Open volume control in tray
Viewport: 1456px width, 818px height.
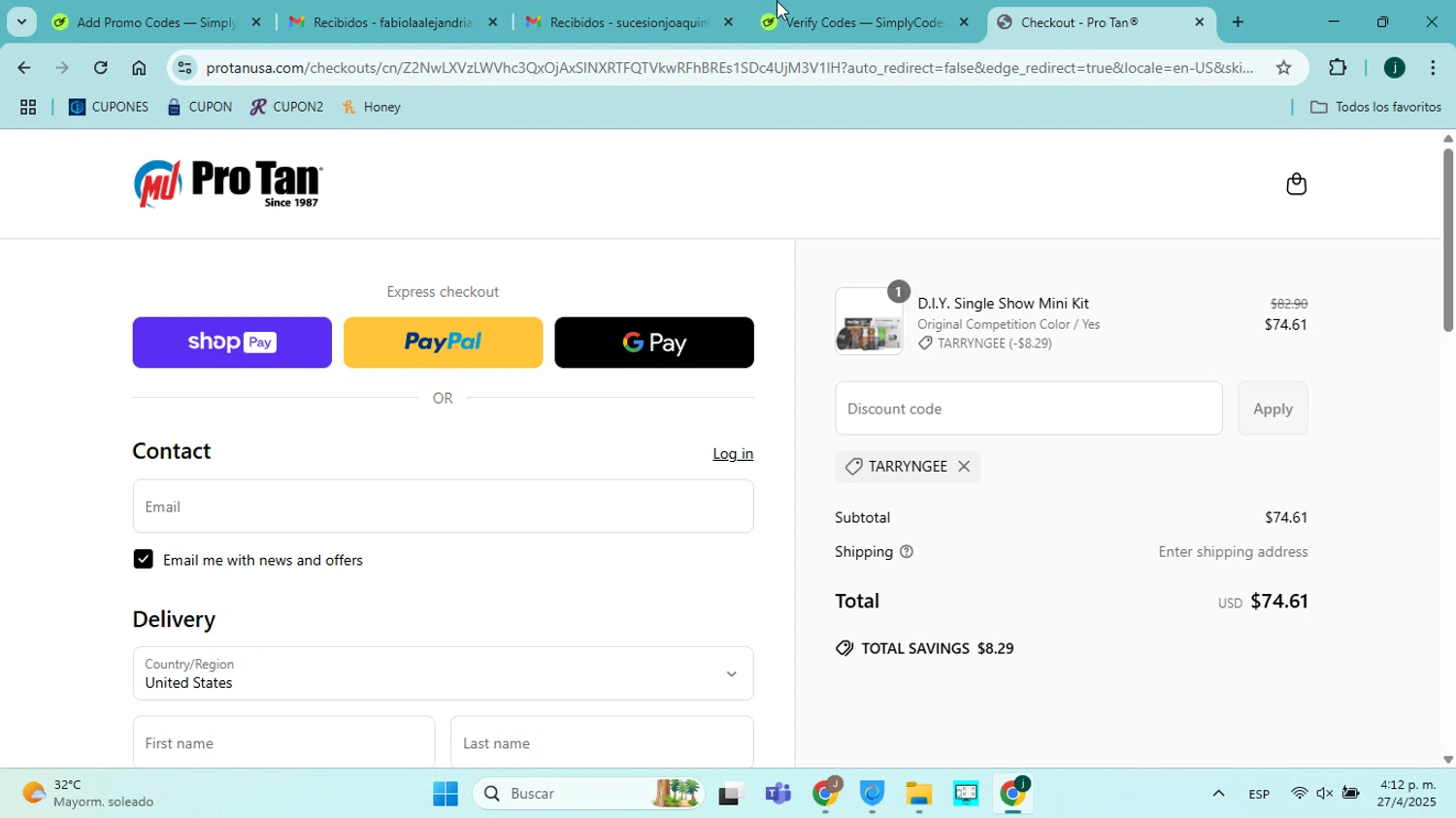[x=1324, y=794]
